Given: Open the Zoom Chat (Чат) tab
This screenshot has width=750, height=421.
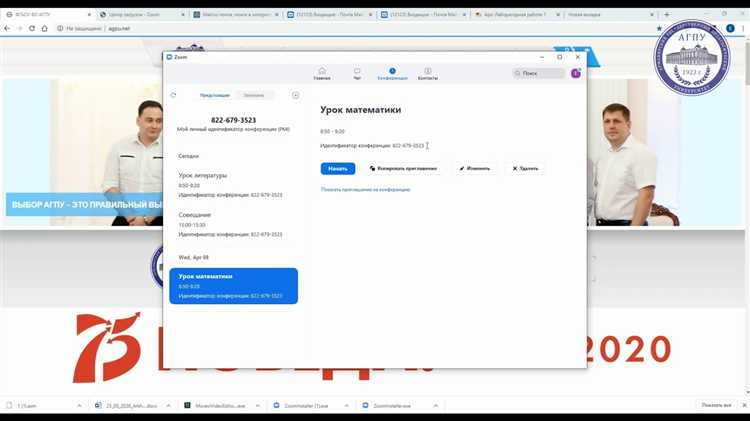Looking at the screenshot, I should [x=357, y=74].
